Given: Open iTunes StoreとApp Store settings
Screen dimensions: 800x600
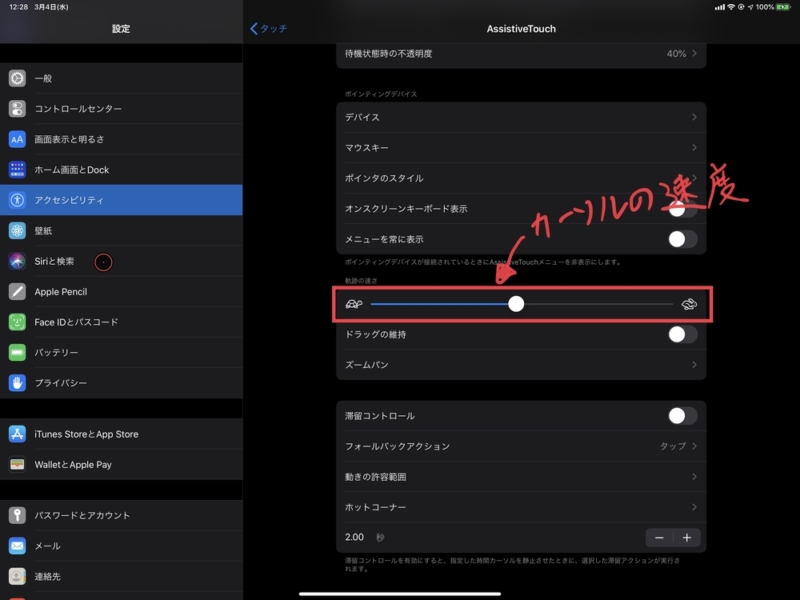Looking at the screenshot, I should click(x=121, y=434).
